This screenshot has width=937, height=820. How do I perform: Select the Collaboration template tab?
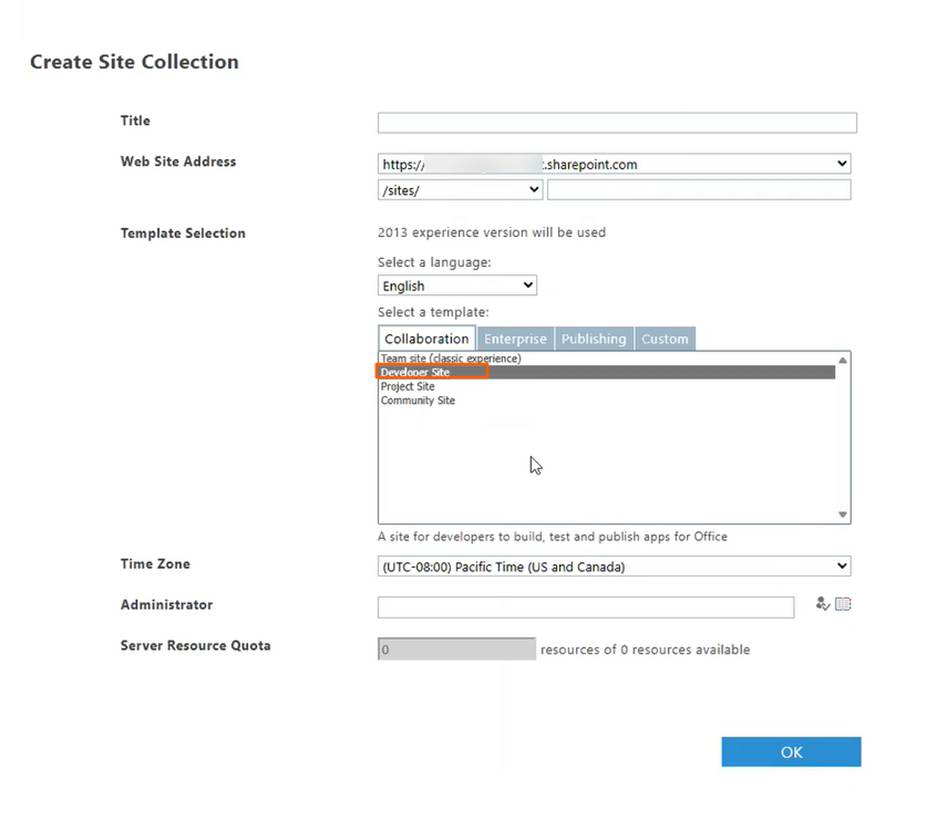coord(427,338)
